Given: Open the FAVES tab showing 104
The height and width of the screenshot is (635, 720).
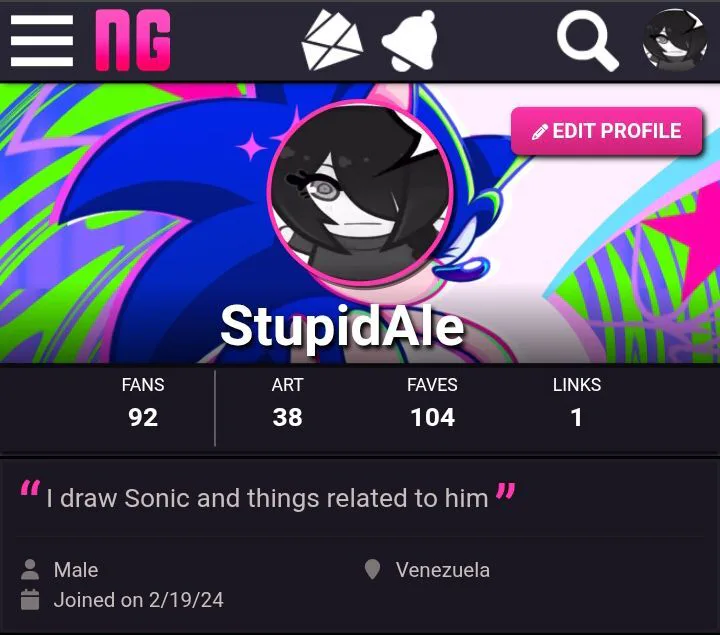Looking at the screenshot, I should pos(432,403).
